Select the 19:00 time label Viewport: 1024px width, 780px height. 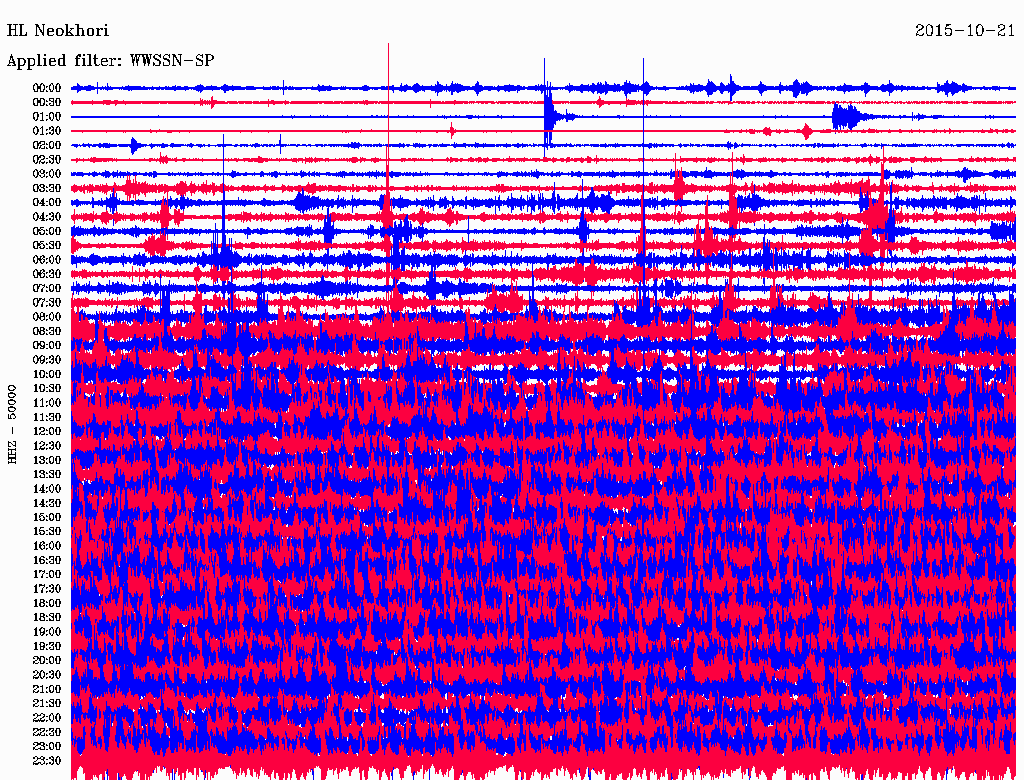coord(47,632)
